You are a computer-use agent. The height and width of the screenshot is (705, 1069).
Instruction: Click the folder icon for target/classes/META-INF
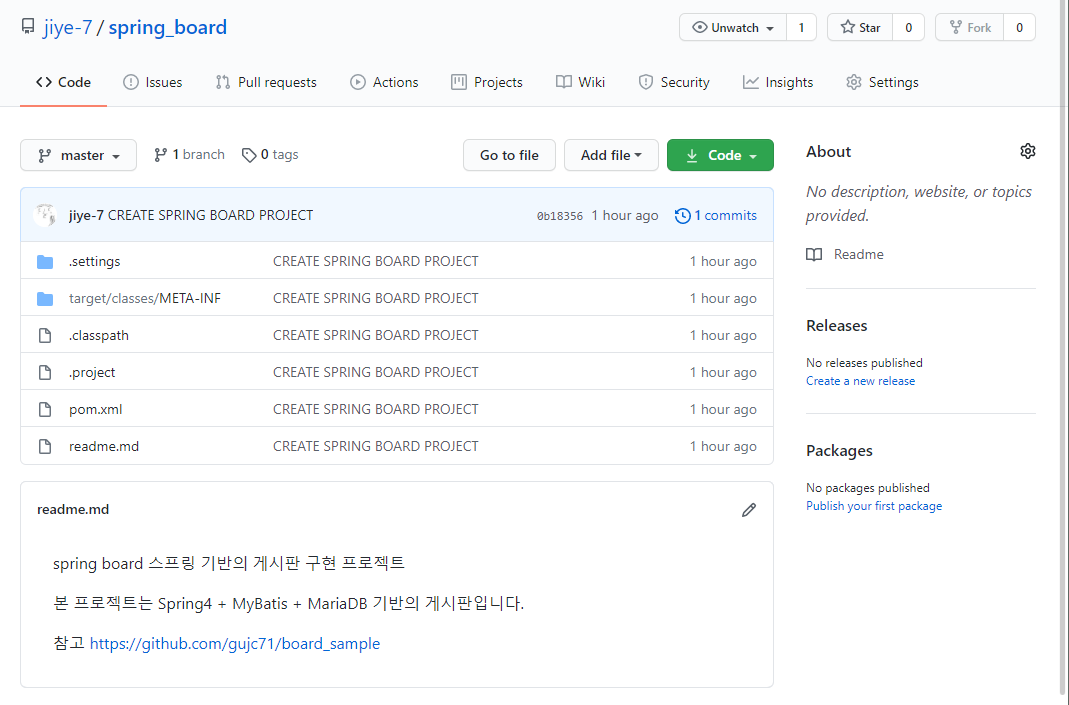coord(45,299)
